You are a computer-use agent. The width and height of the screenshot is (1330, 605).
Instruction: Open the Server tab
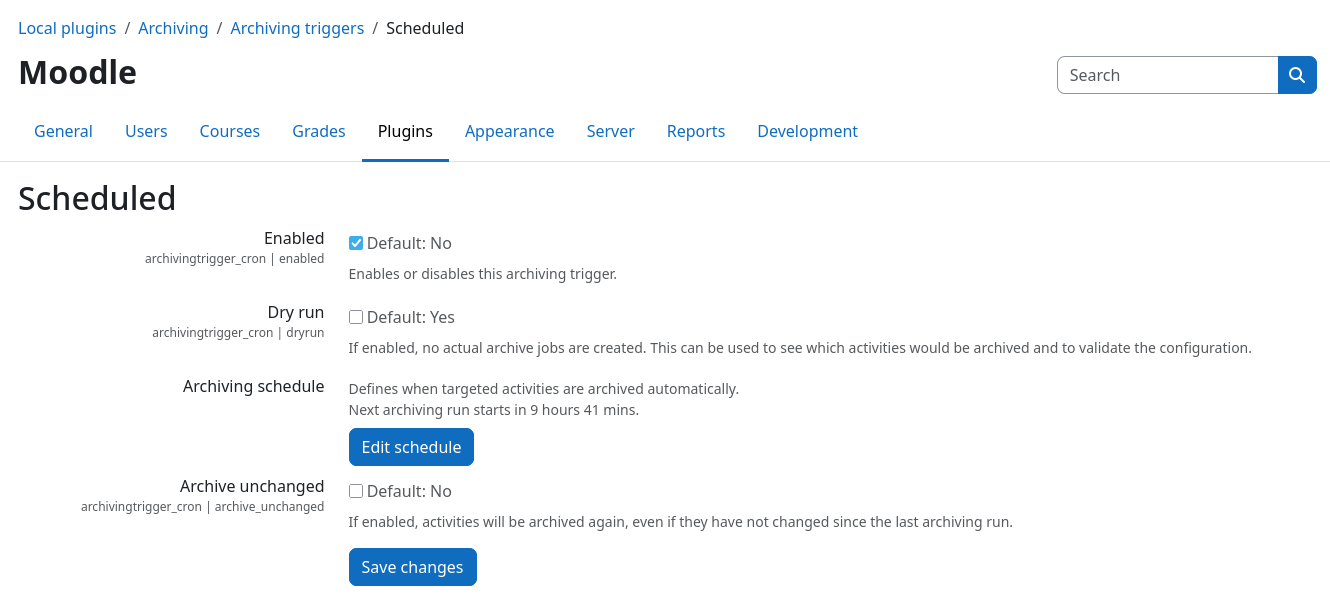611,131
